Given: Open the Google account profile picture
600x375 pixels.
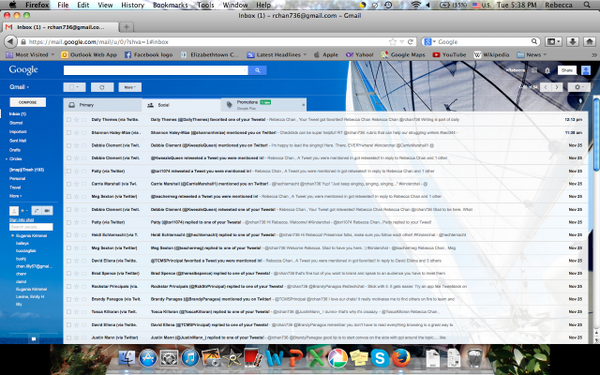Looking at the screenshot, I should click(585, 70).
